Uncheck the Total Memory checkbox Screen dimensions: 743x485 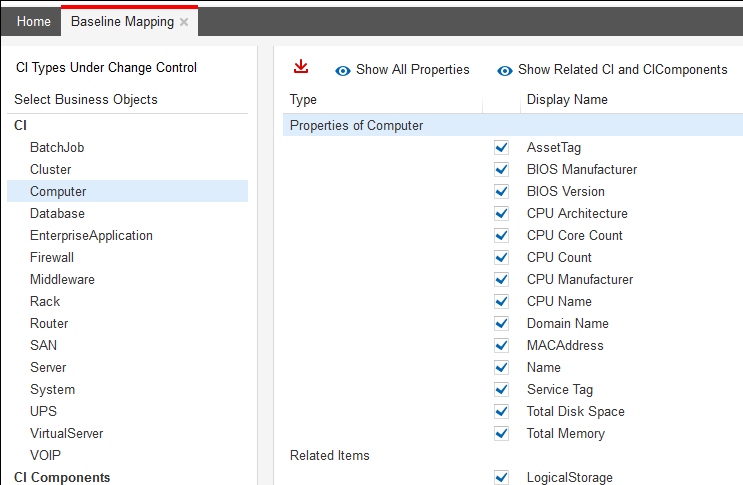502,434
